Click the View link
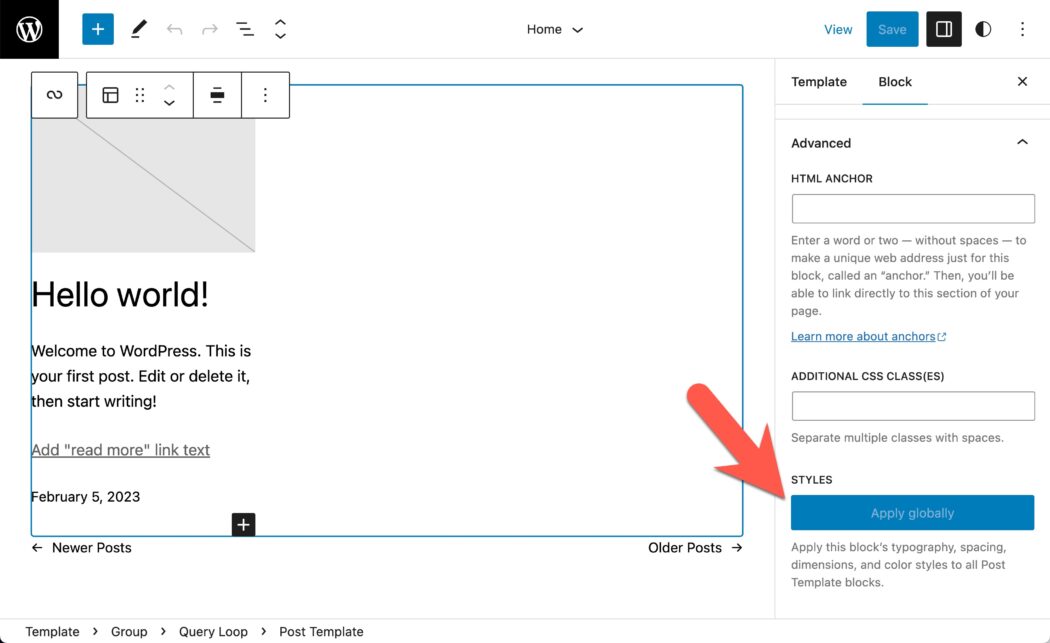1050x643 pixels. (838, 29)
